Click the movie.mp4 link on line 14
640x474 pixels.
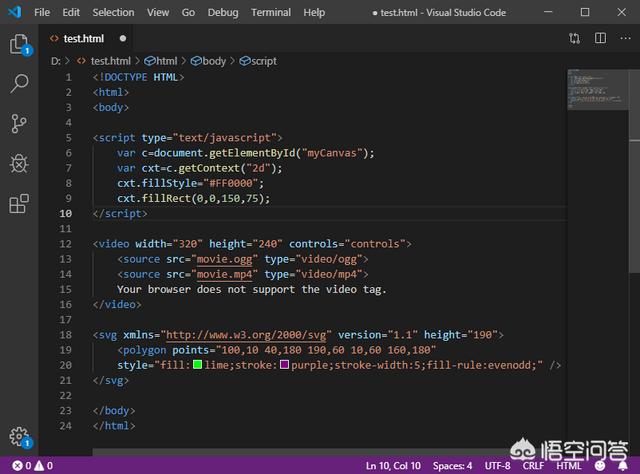(x=224, y=274)
